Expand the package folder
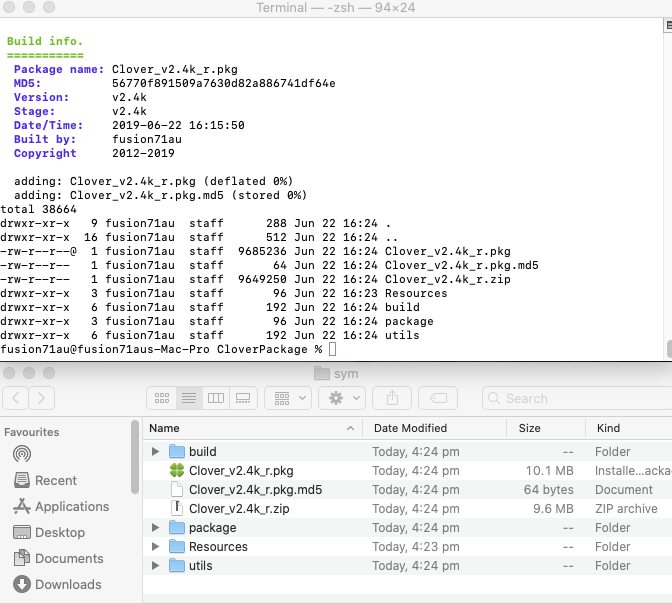 click(x=156, y=528)
